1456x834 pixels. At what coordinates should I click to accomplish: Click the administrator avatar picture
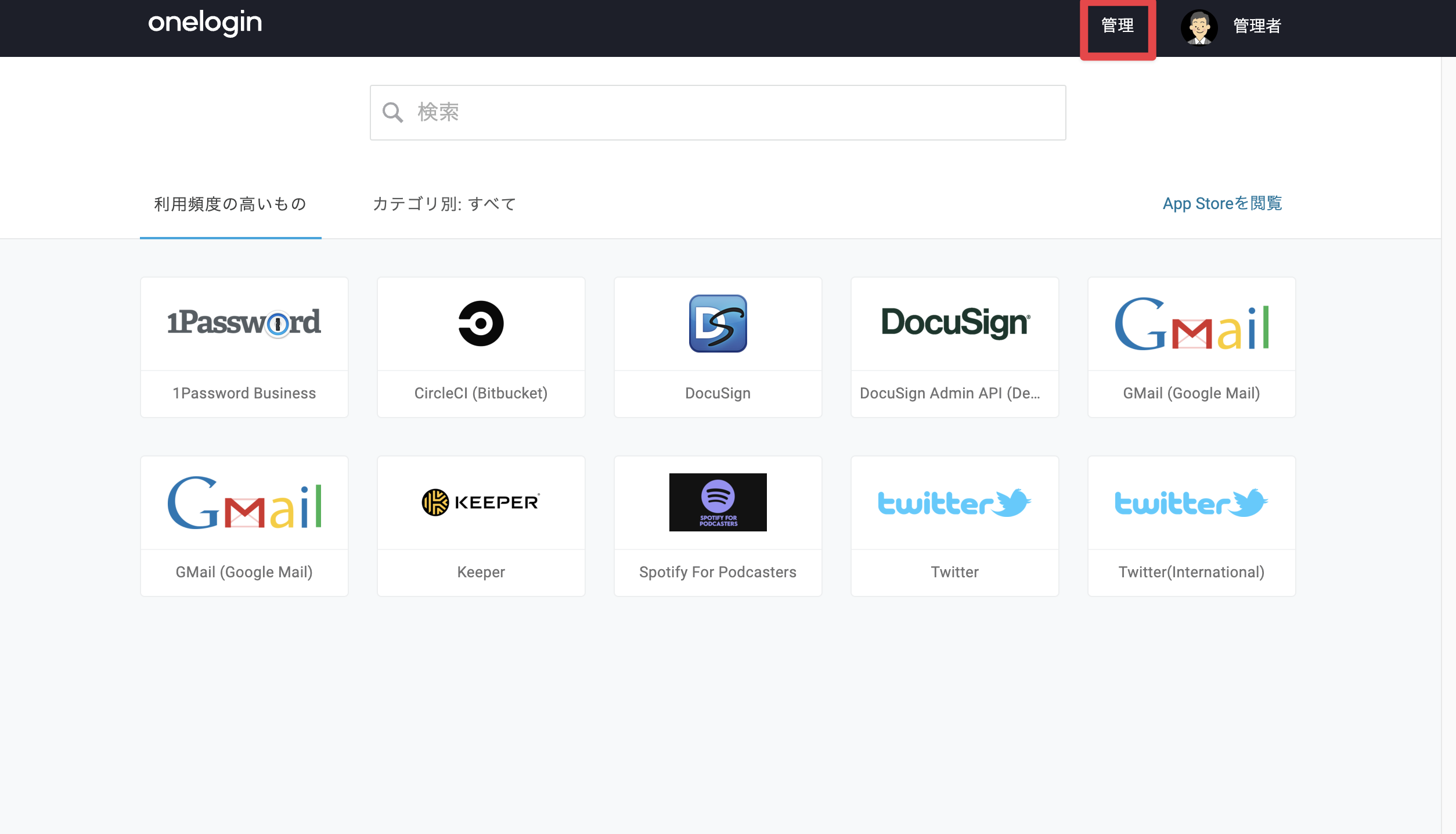pyautogui.click(x=1199, y=27)
